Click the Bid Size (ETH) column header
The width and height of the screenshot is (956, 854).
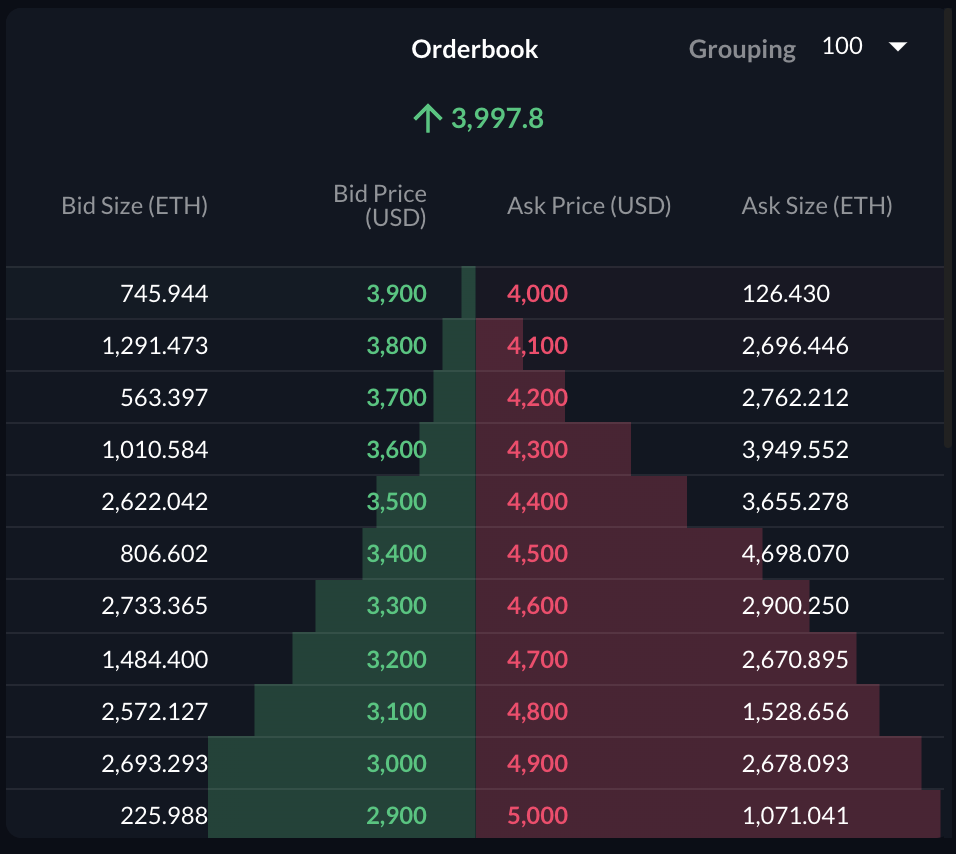[x=135, y=206]
